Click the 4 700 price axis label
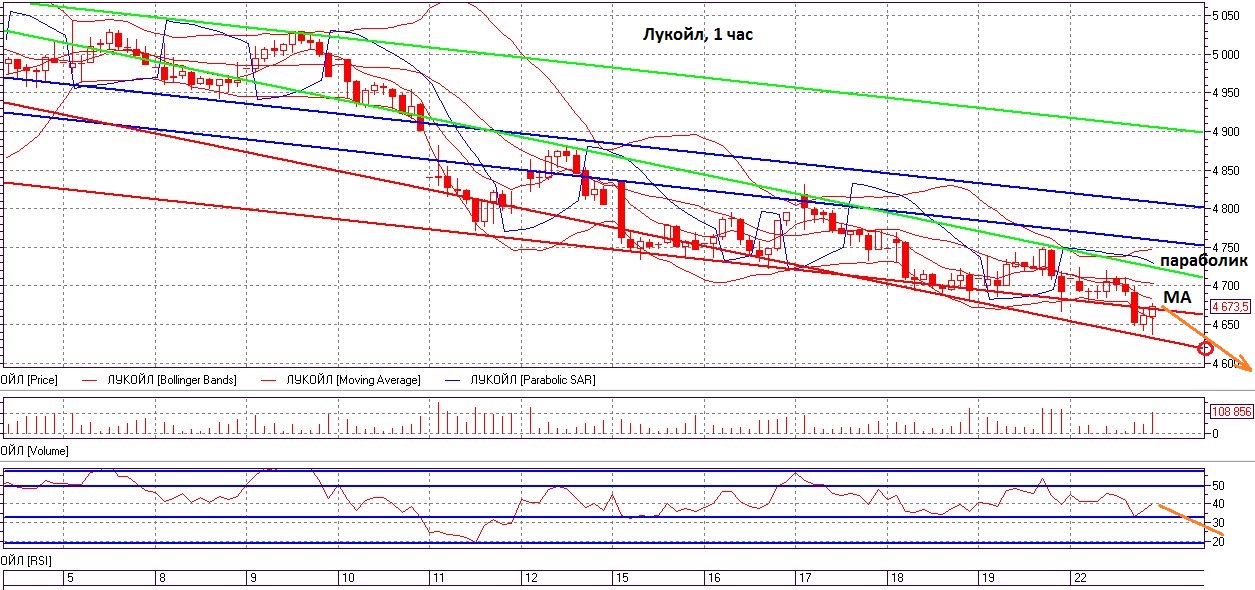The image size is (1255, 590). pos(1228,287)
